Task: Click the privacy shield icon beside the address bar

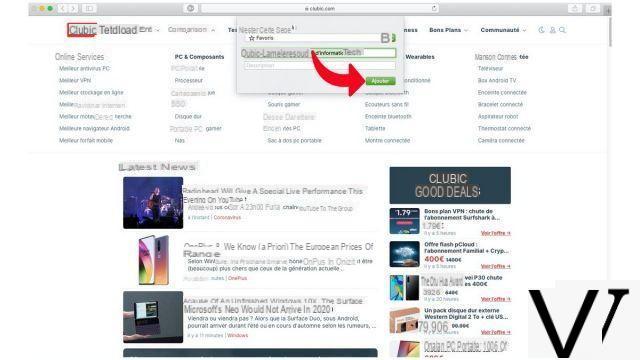Action: point(190,8)
